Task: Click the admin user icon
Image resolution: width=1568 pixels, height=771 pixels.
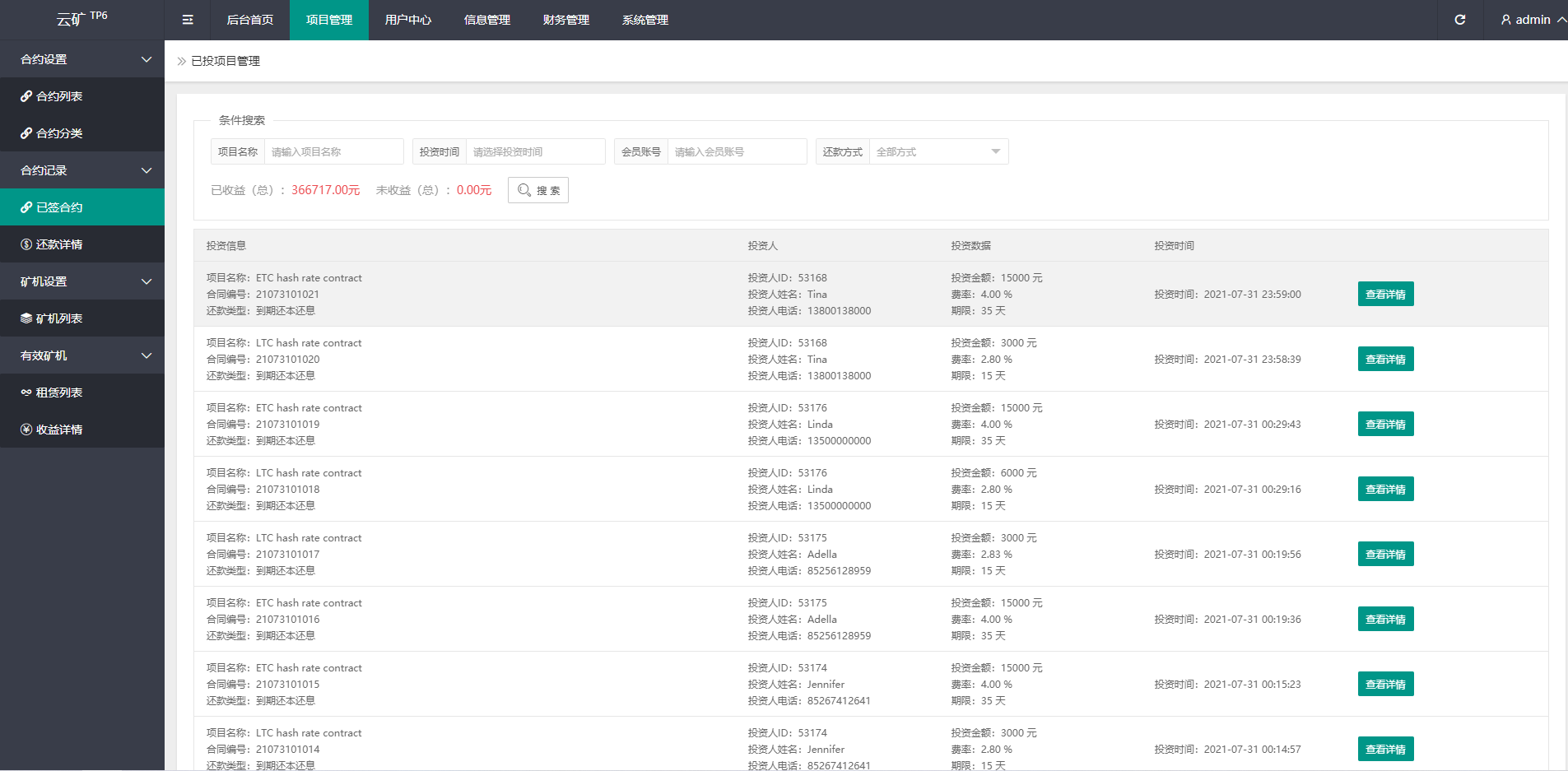Action: 1506,20
